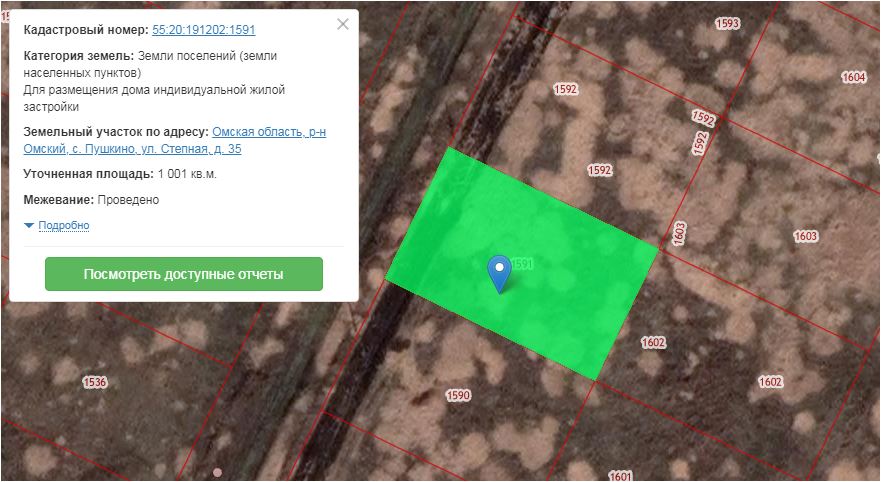
Task: Click «Кадастровый номер» label text
Action: 86,30
